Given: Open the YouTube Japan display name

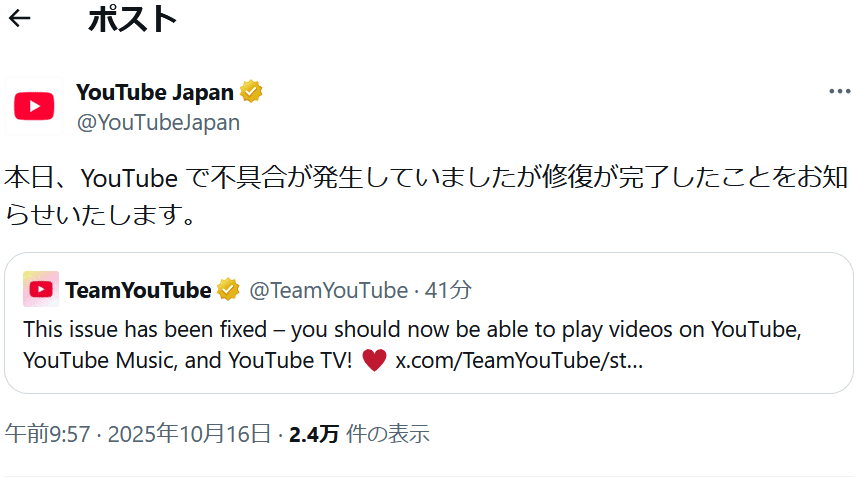Looking at the screenshot, I should (154, 93).
